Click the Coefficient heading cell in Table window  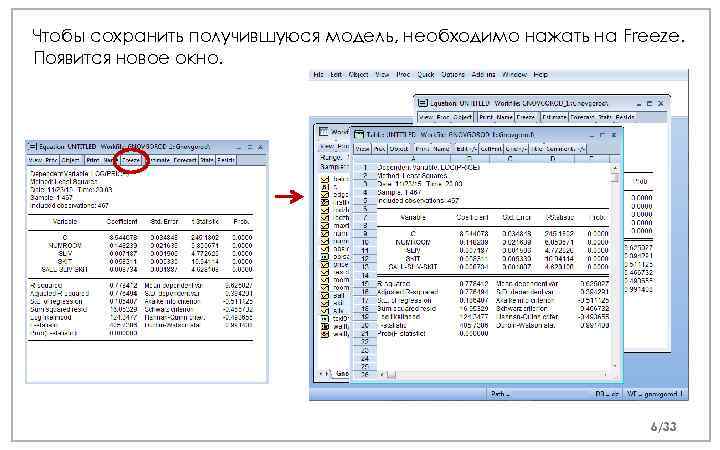(x=472, y=217)
